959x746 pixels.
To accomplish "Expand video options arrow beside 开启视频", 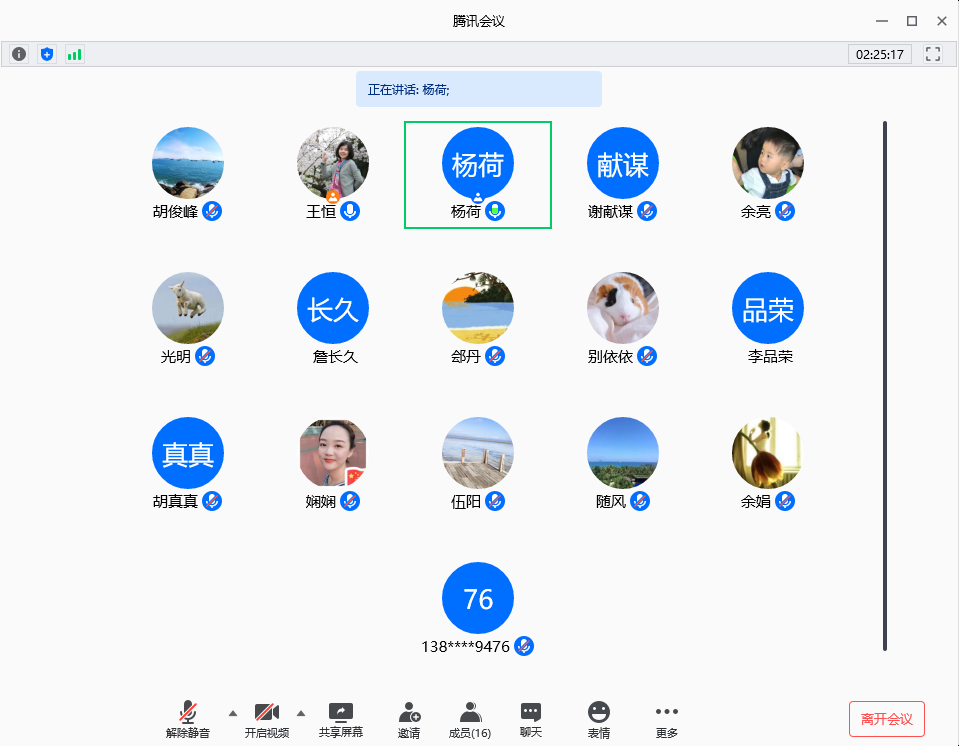I will coord(301,713).
